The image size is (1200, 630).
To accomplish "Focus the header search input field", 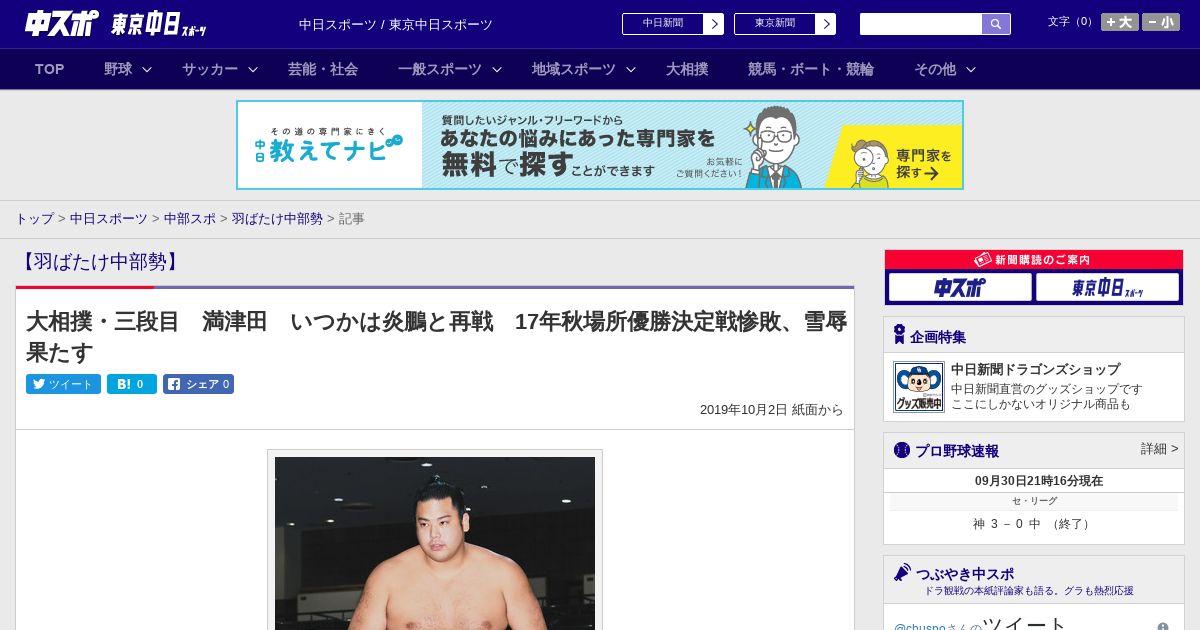I will pos(921,24).
